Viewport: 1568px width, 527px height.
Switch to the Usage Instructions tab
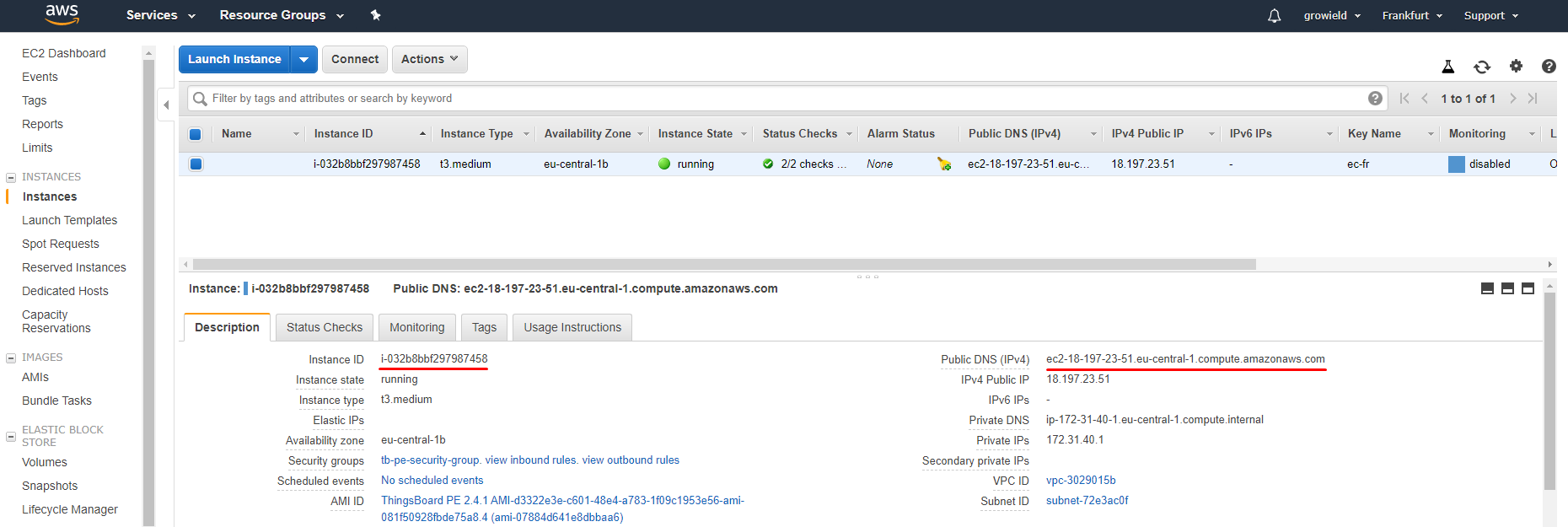tap(572, 327)
